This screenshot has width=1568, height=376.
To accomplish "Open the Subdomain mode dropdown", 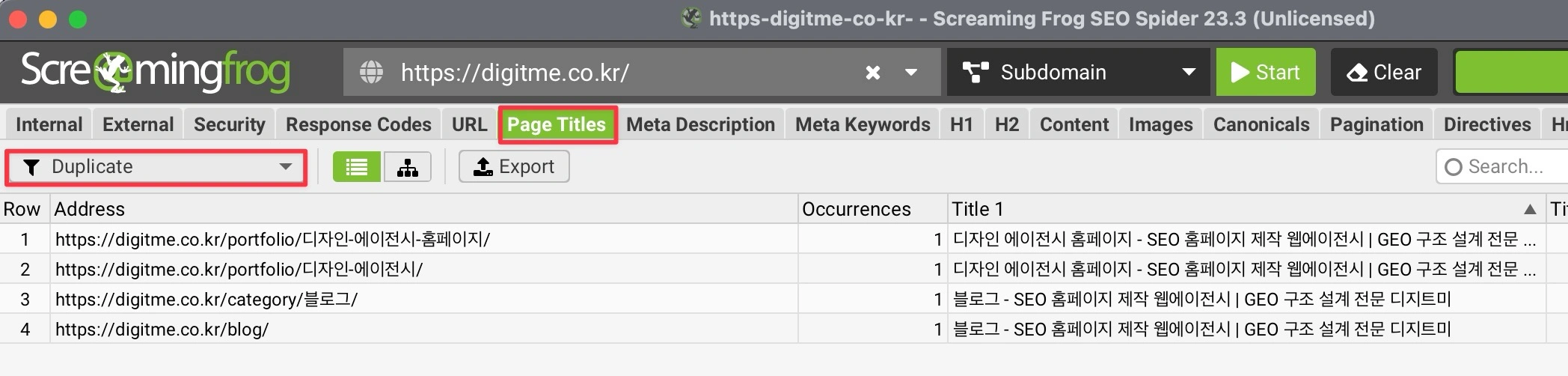I will point(1078,72).
